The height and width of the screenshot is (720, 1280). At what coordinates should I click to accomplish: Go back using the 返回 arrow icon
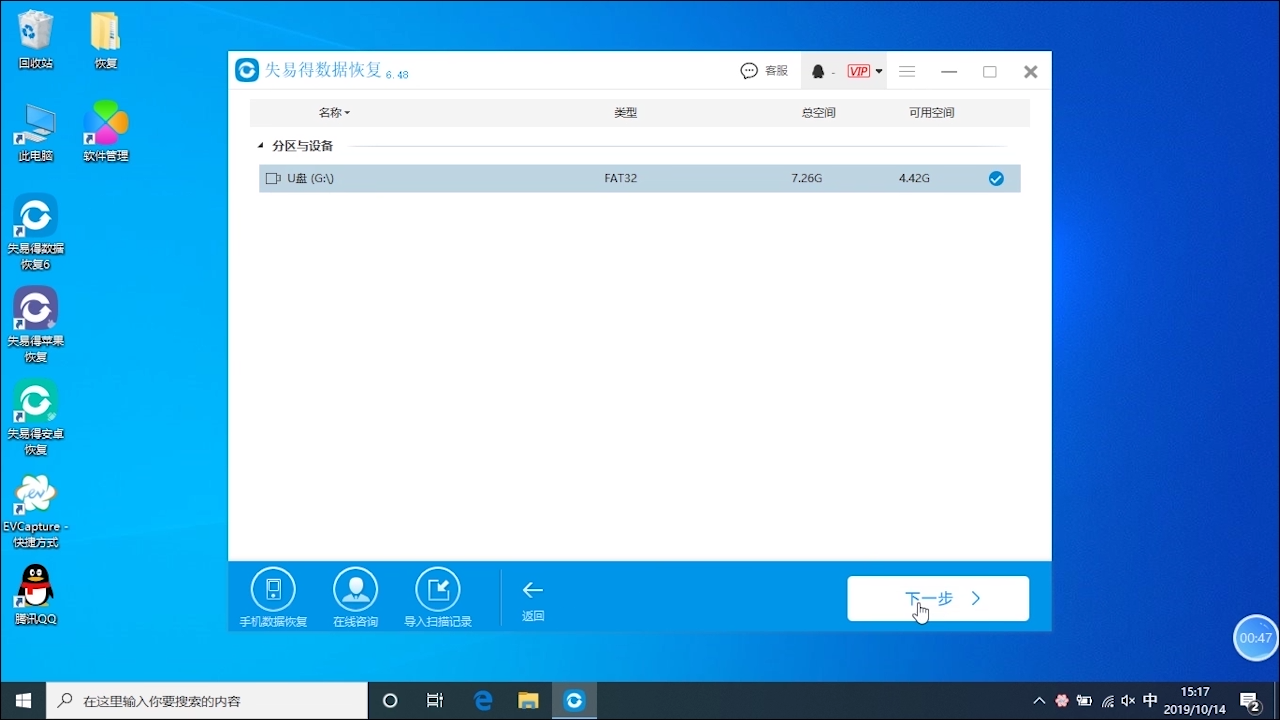pyautogui.click(x=532, y=590)
